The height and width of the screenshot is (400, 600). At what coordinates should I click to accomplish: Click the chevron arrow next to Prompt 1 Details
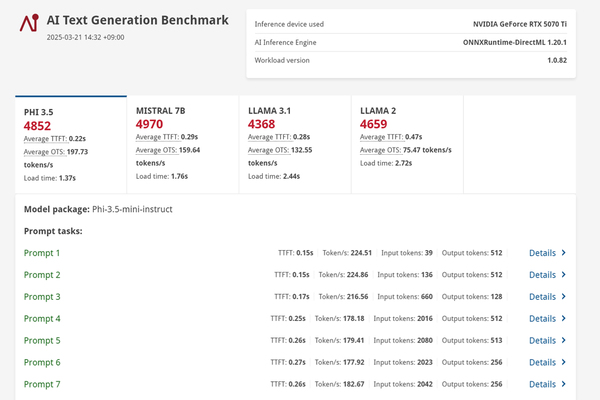pyautogui.click(x=564, y=253)
